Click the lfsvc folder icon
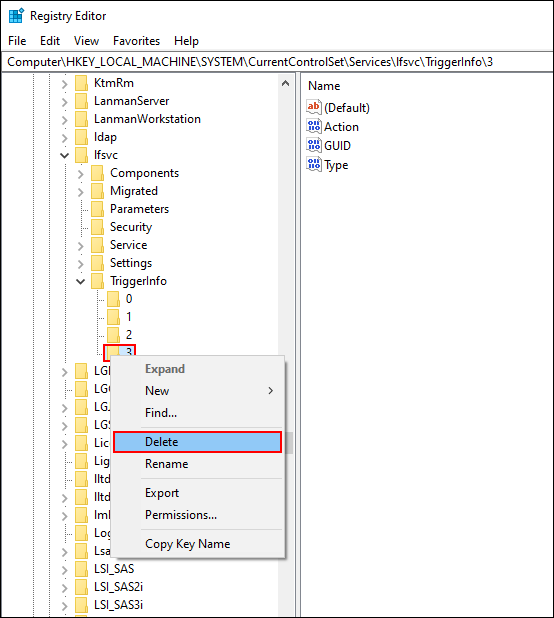Viewport: 554px width, 618px height. [82, 155]
